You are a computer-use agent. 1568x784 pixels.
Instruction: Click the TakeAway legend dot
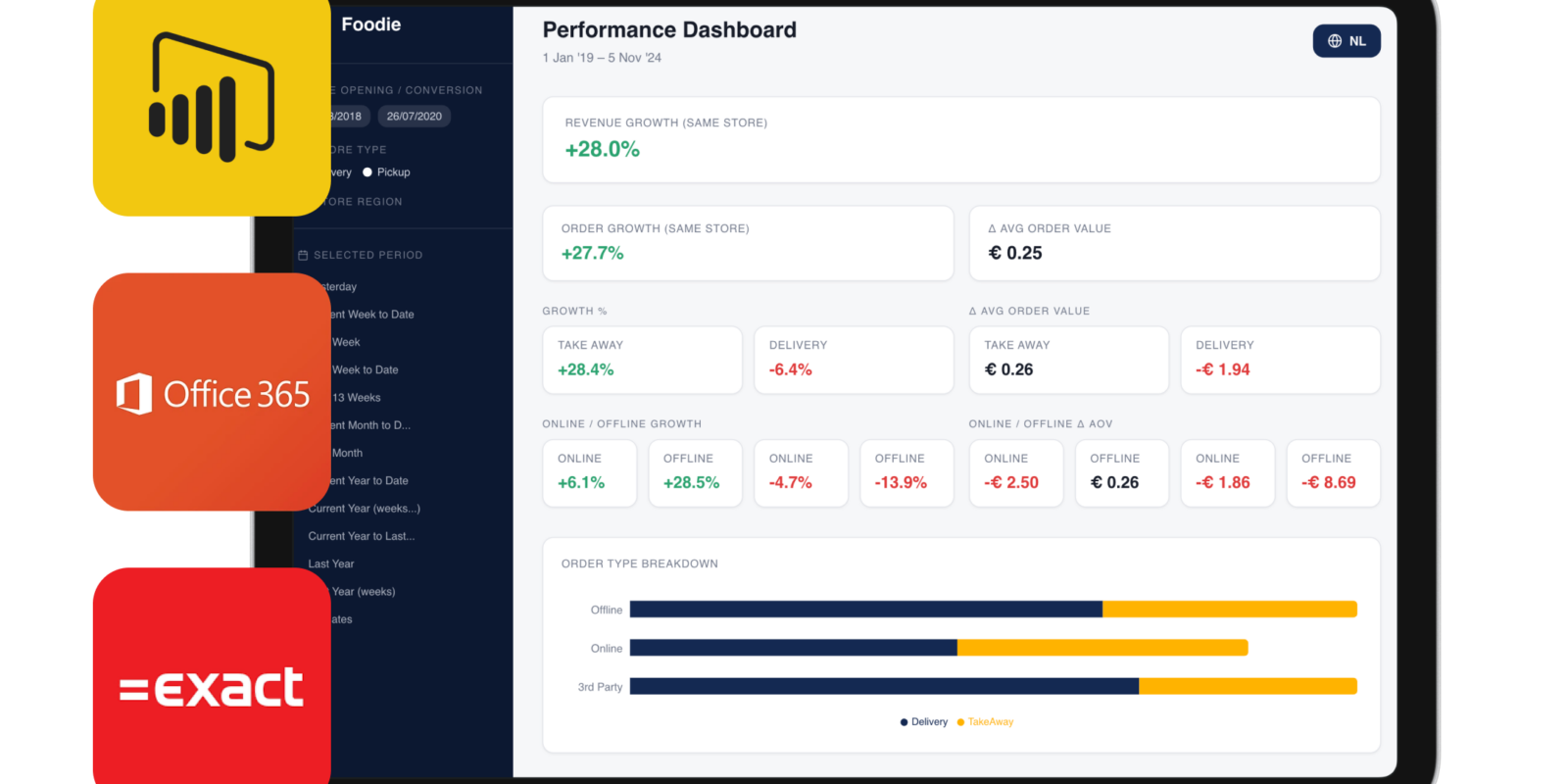click(x=960, y=722)
